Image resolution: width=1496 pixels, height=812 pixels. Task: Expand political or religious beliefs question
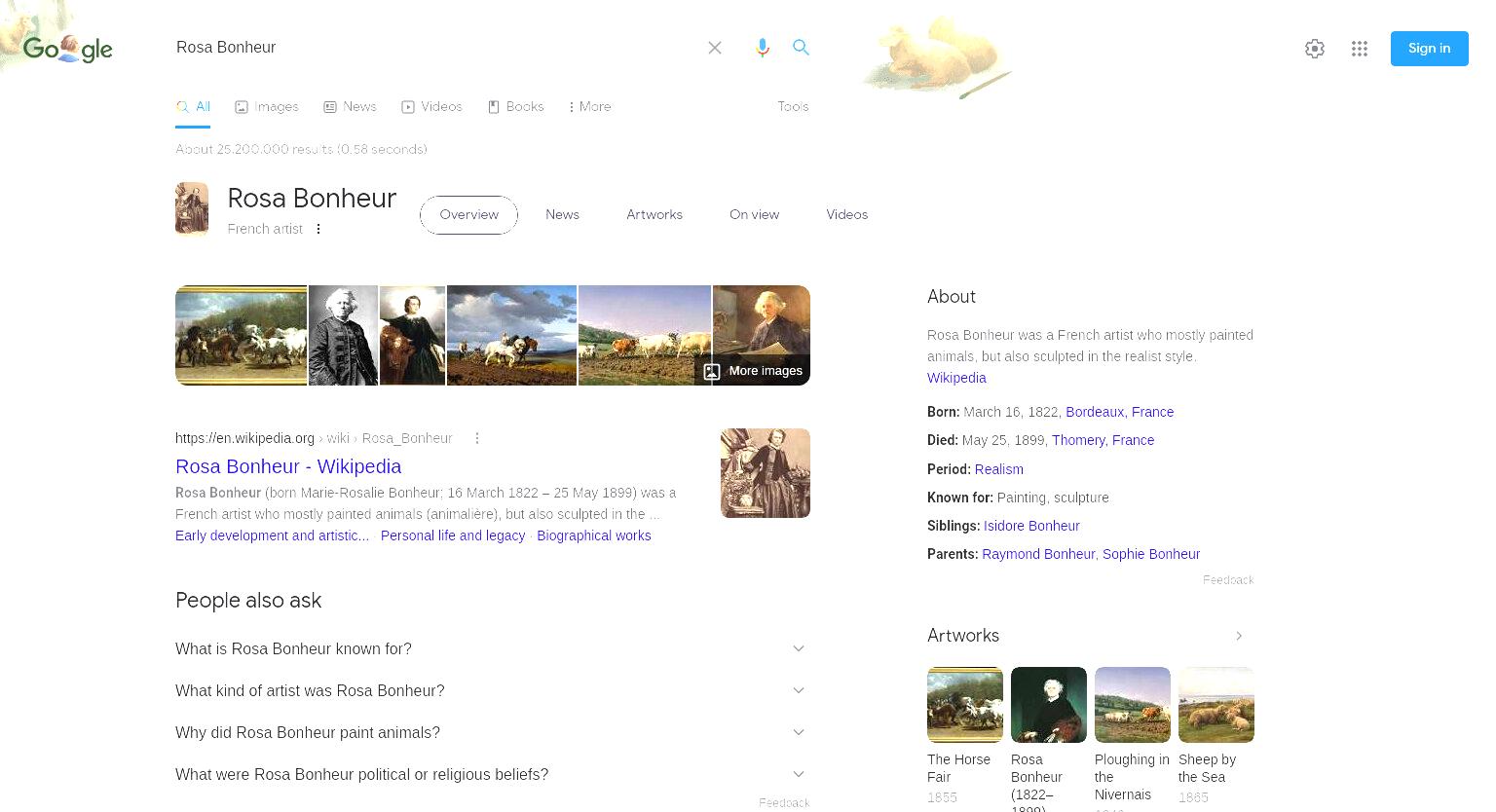[x=492, y=774]
